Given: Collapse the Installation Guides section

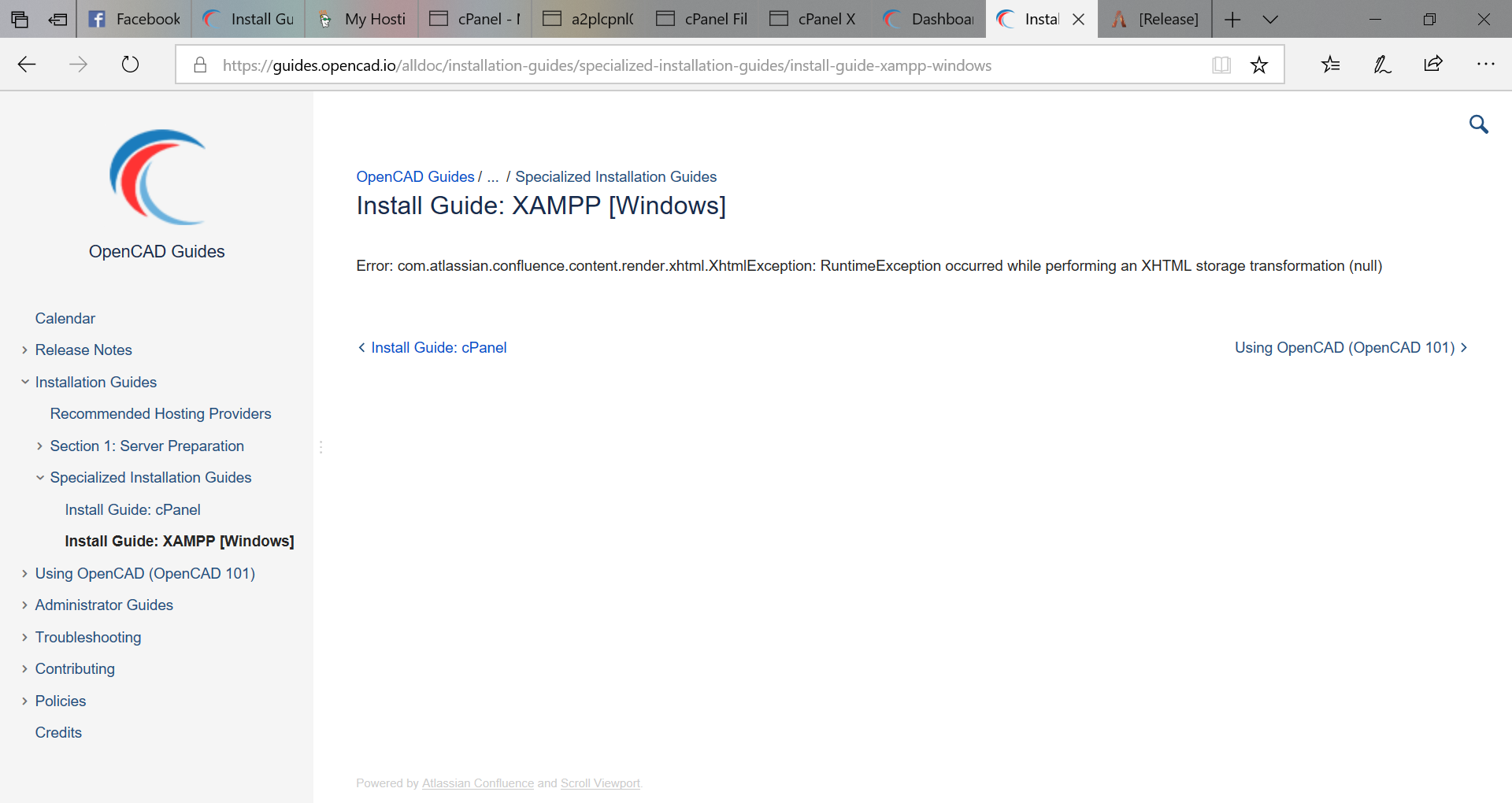Looking at the screenshot, I should [24, 382].
